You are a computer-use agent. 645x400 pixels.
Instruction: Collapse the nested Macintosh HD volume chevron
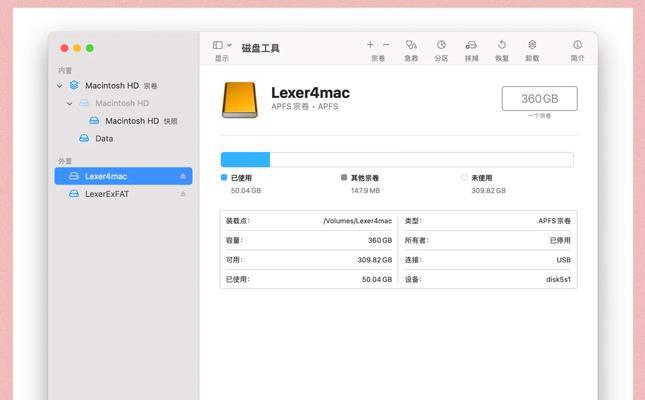tap(70, 104)
